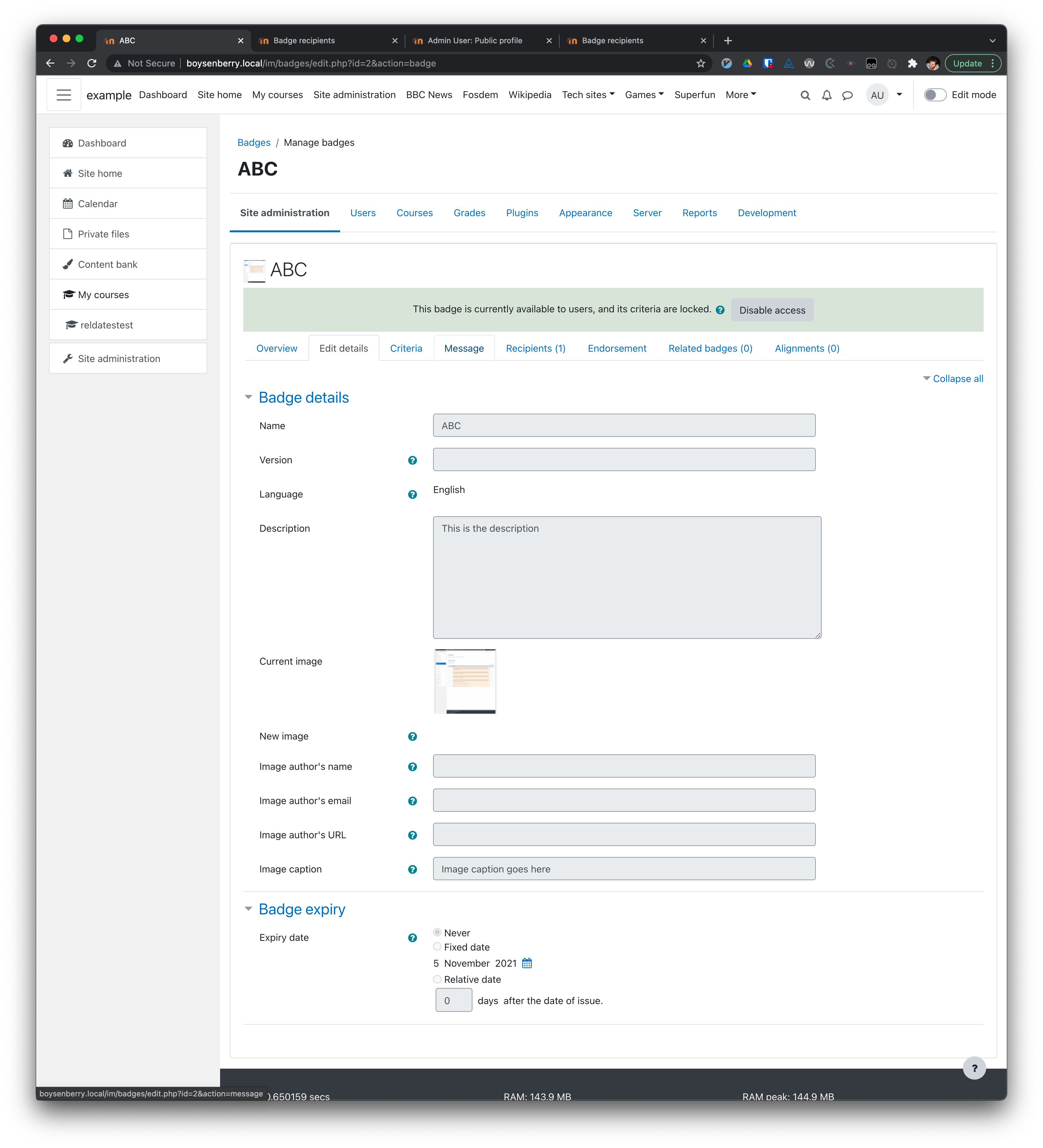Viewport: 1043px width, 1148px height.
Task: Open the More dropdown menu
Action: (741, 95)
